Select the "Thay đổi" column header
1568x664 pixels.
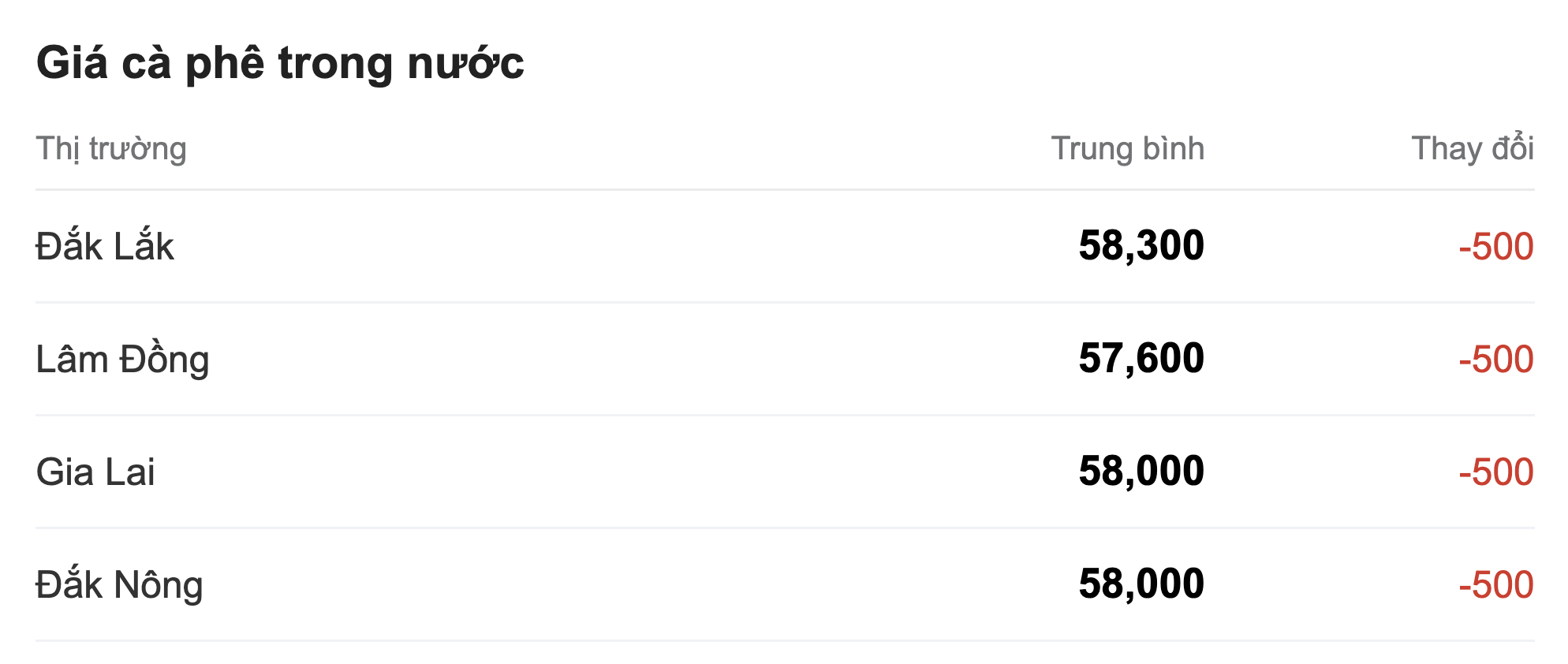coord(1472,149)
